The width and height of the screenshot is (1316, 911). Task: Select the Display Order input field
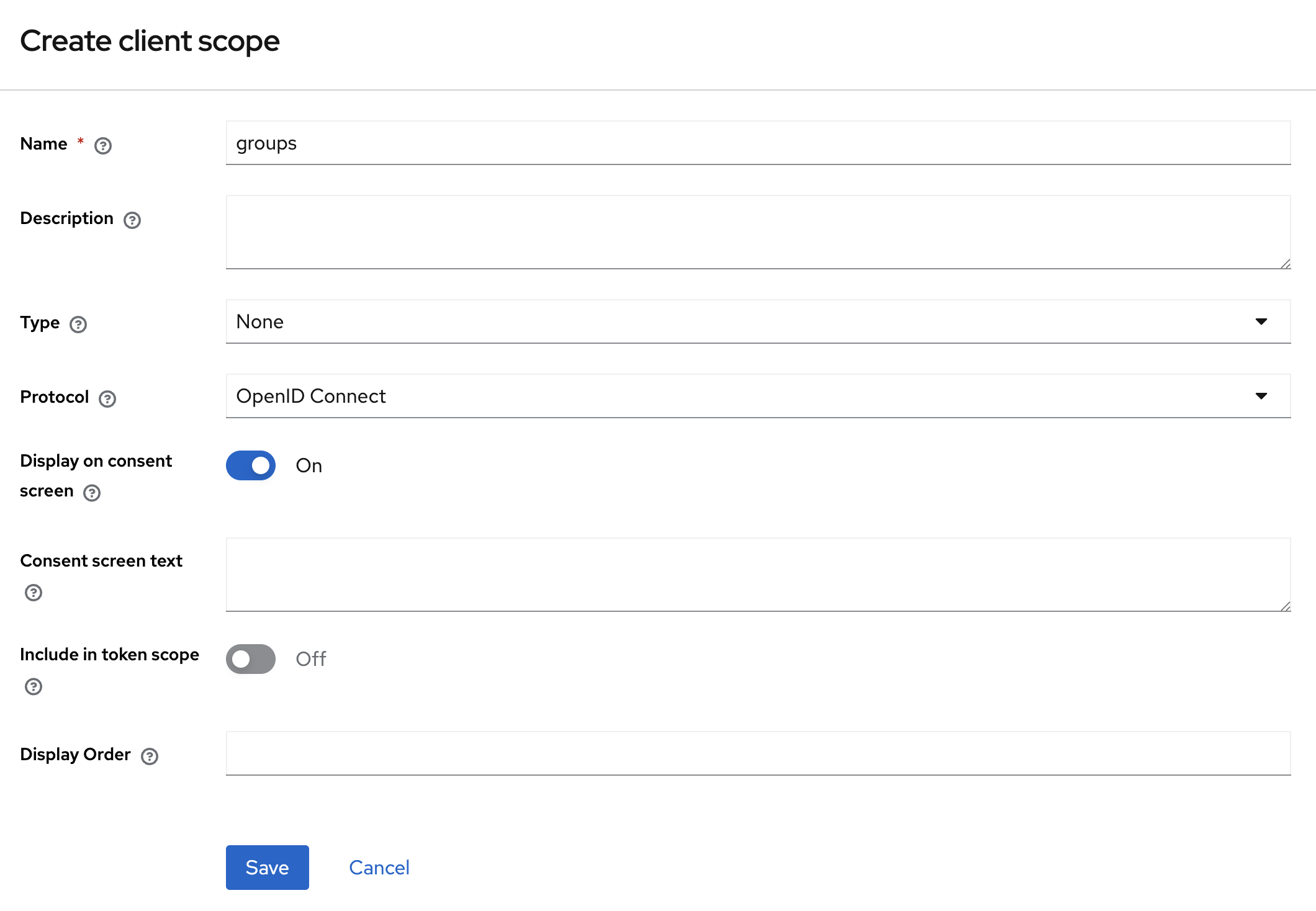point(757,753)
